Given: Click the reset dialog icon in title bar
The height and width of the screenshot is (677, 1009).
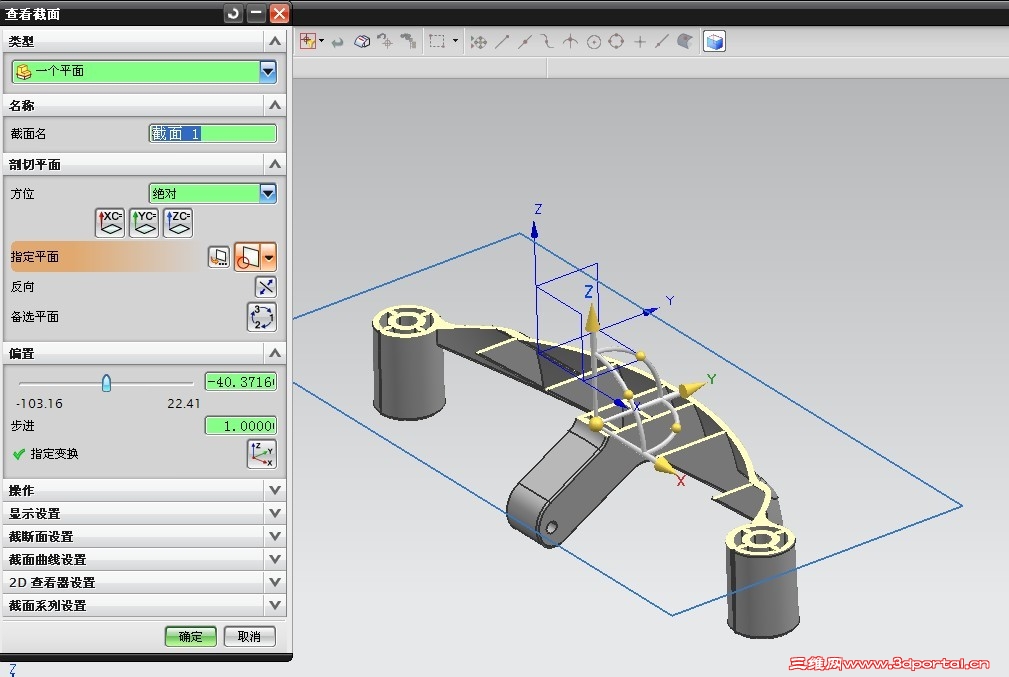Looking at the screenshot, I should point(234,13).
